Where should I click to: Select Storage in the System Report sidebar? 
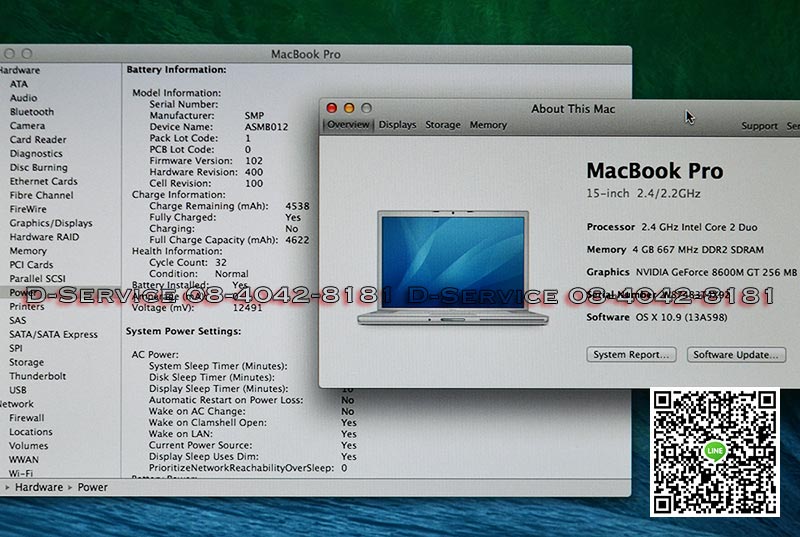click(x=27, y=362)
